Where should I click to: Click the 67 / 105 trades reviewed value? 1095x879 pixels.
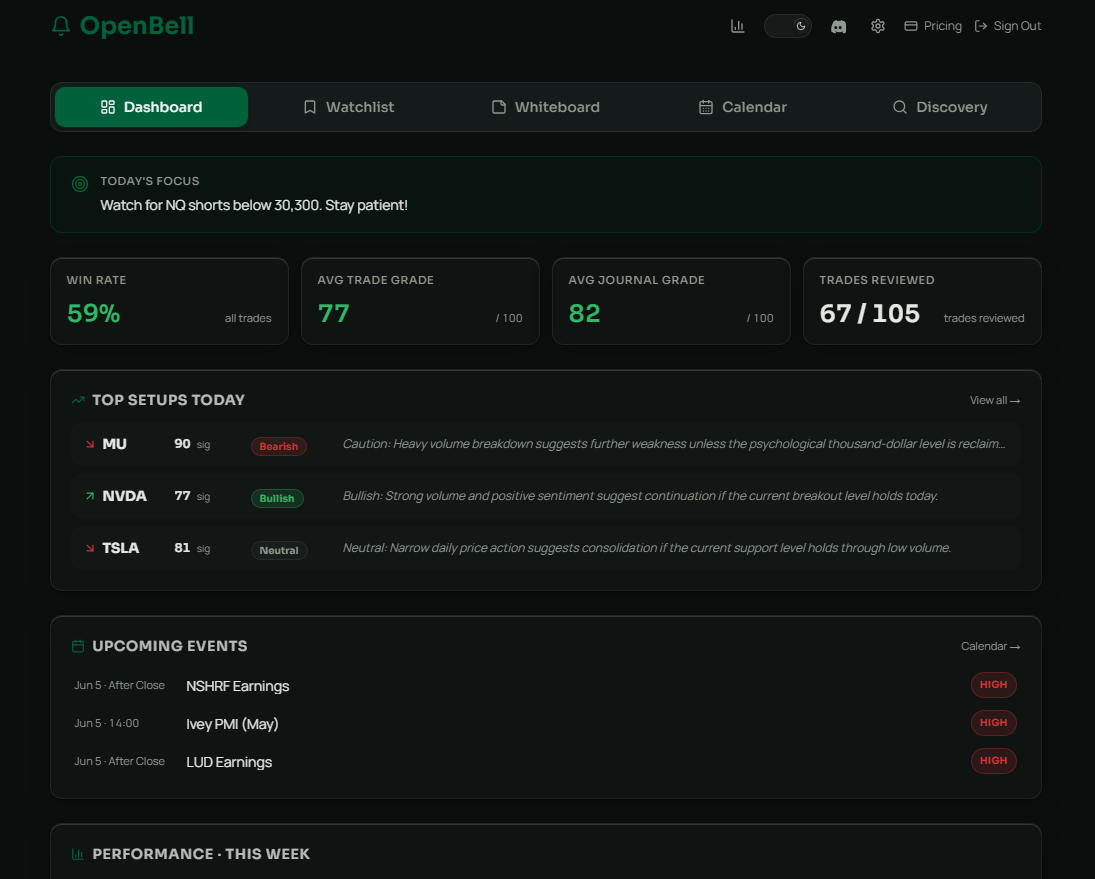click(x=869, y=313)
